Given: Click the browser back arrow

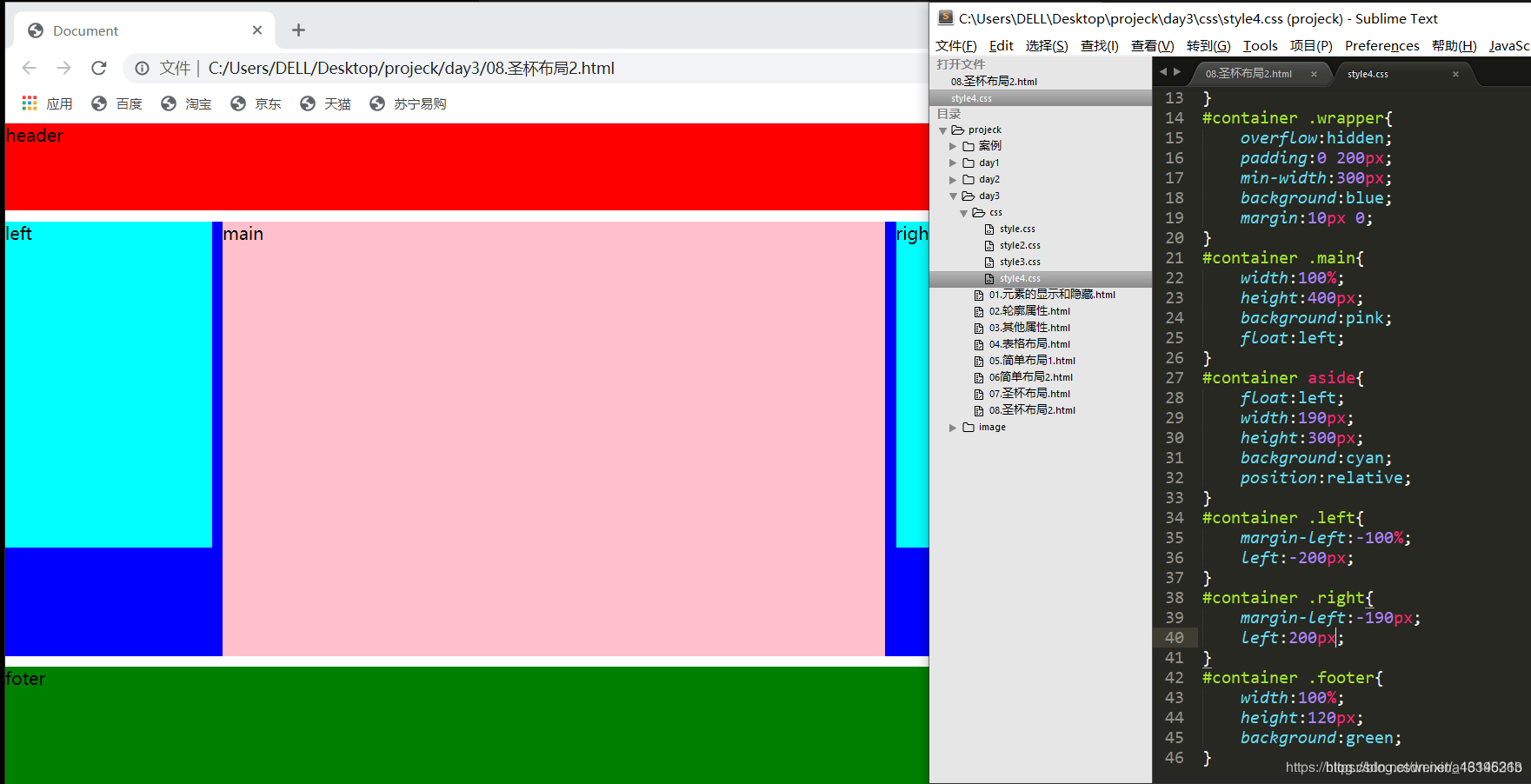Looking at the screenshot, I should pos(29,68).
